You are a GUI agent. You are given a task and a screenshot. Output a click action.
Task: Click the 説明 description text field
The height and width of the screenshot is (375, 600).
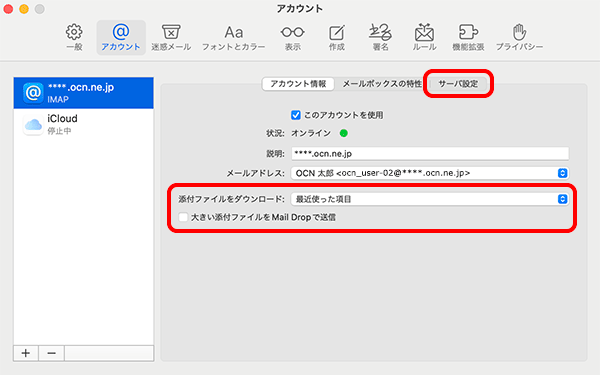click(x=430, y=153)
